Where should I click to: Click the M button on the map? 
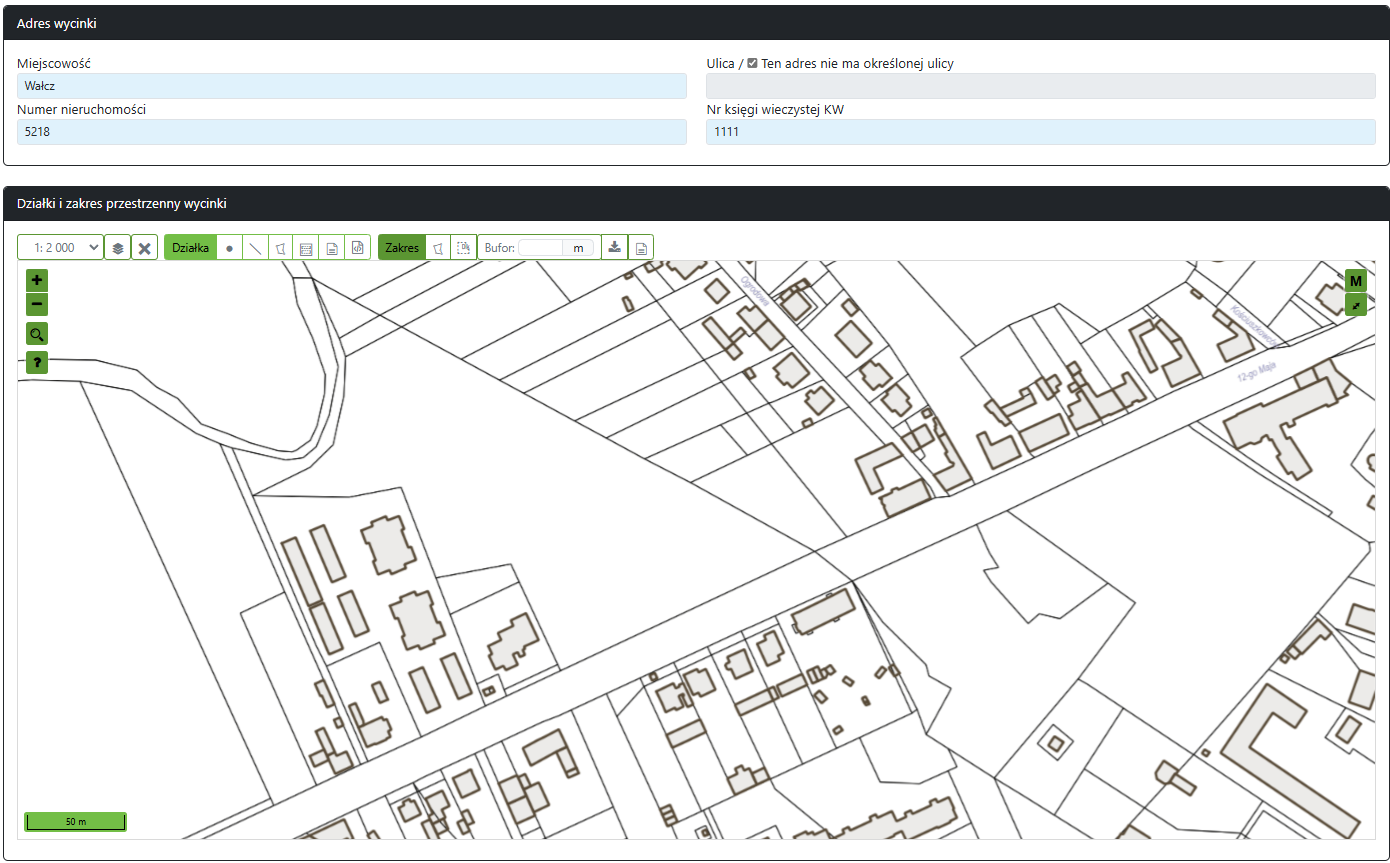click(x=1356, y=281)
